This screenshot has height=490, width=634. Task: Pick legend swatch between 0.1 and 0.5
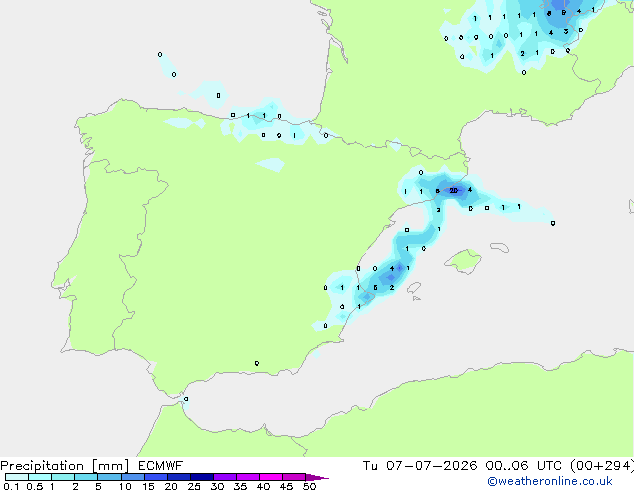(17, 477)
